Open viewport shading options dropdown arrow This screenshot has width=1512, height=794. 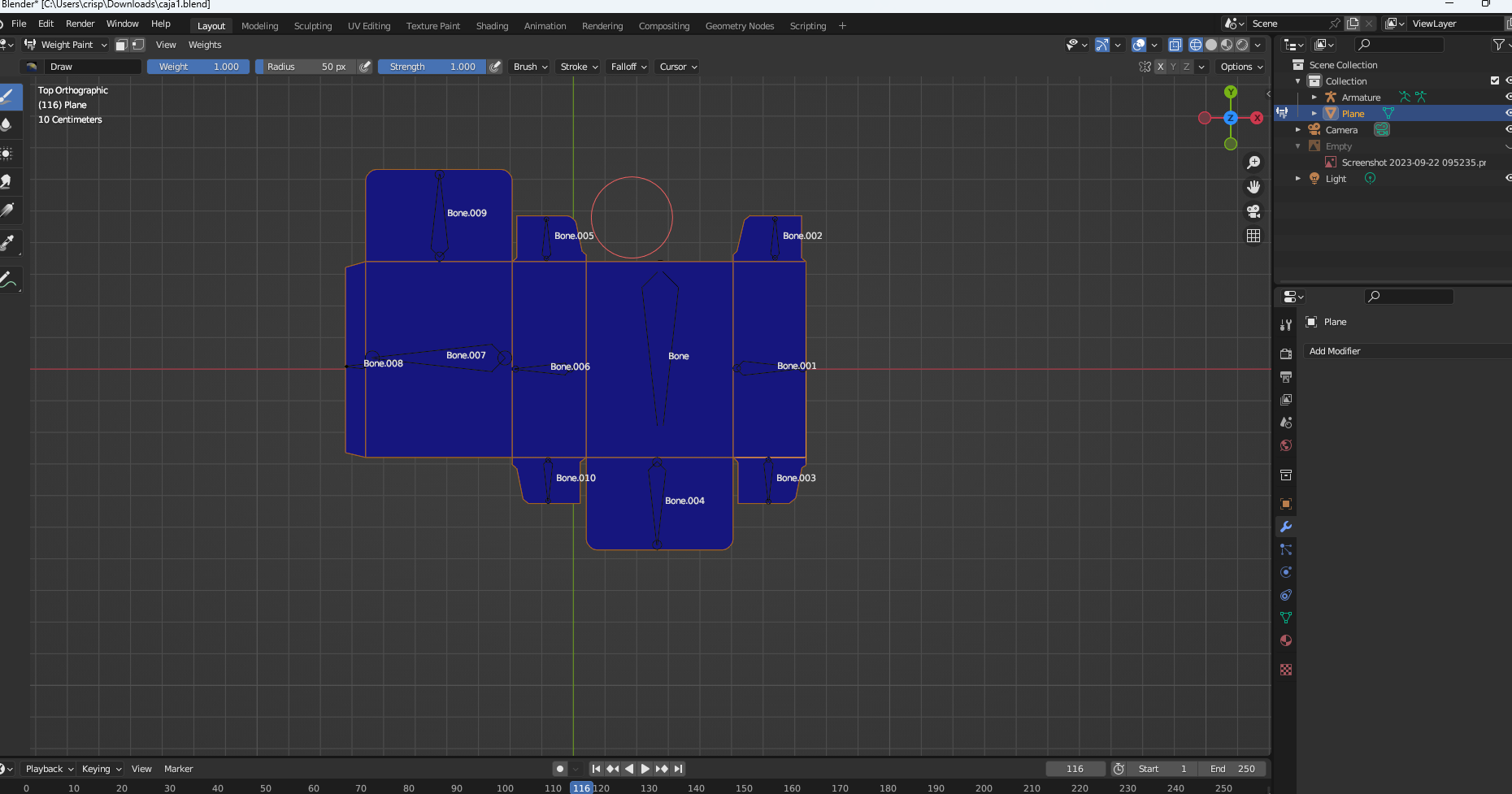pos(1258,45)
